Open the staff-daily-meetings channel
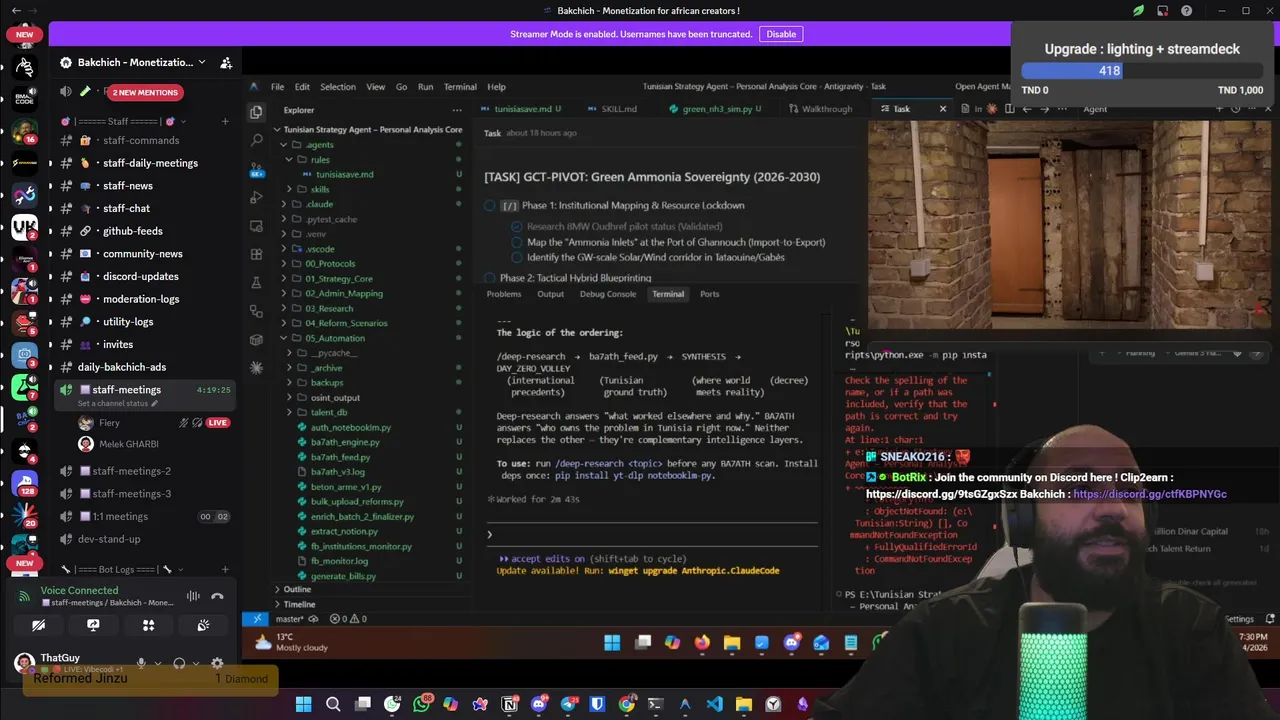This screenshot has width=1280, height=720. tap(150, 163)
